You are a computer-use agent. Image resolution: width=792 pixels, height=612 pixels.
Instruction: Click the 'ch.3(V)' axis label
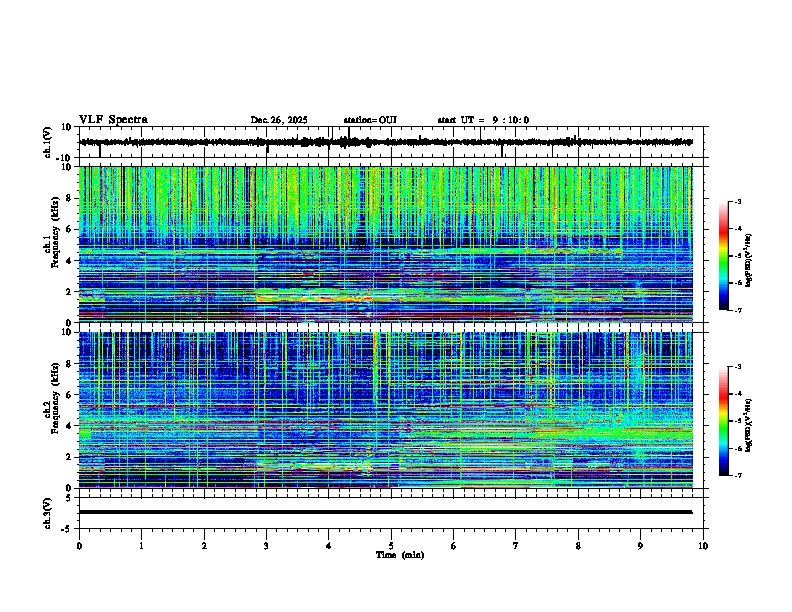[x=48, y=513]
